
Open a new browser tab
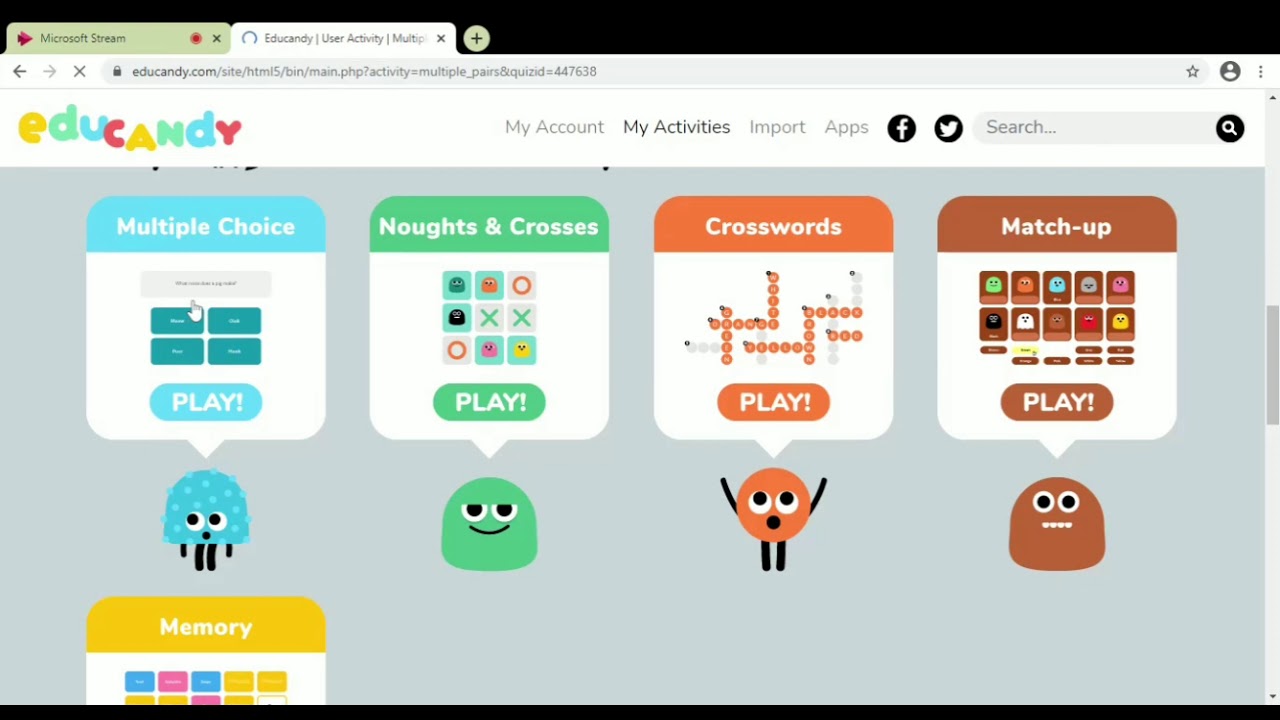(476, 38)
